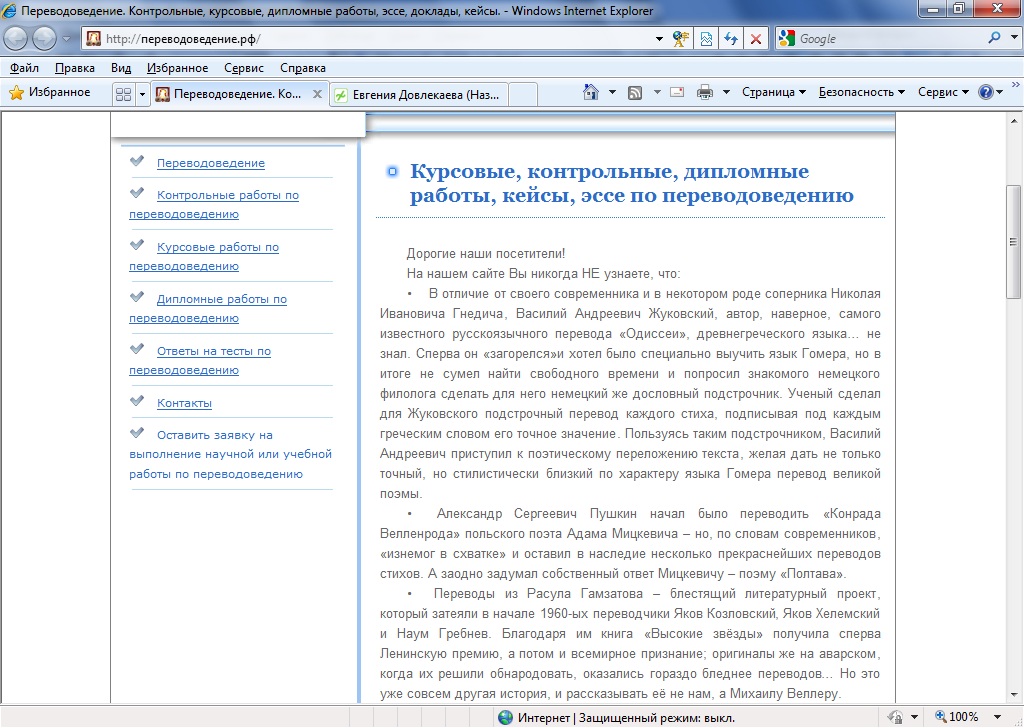
Task: Click the vertical scrollbar thumb
Action: (1014, 242)
